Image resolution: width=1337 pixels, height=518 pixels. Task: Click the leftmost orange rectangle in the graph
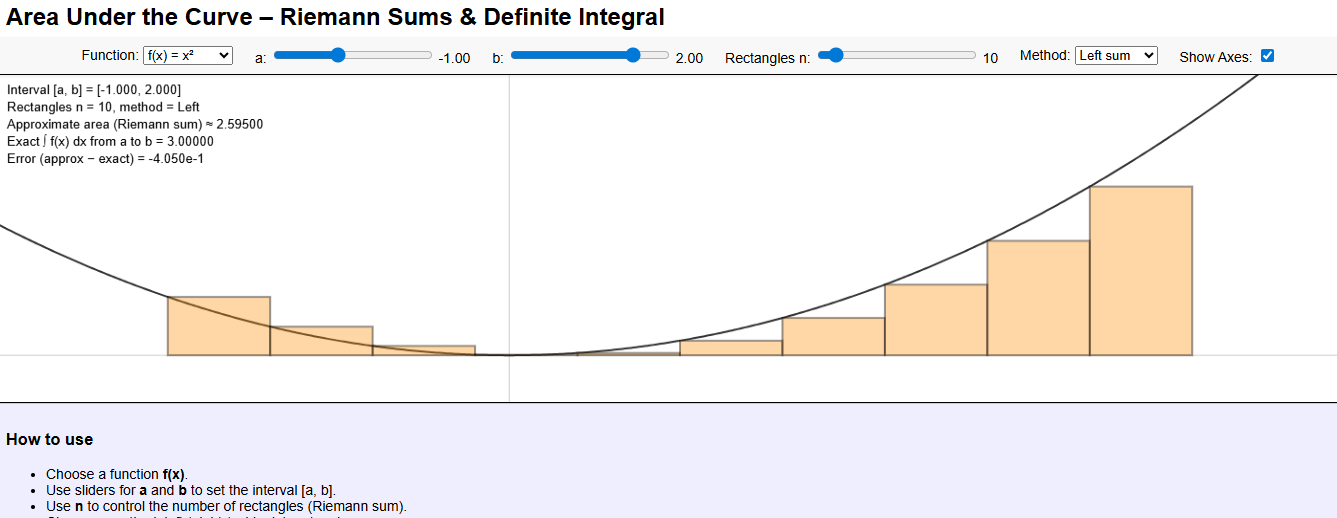pyautogui.click(x=218, y=326)
